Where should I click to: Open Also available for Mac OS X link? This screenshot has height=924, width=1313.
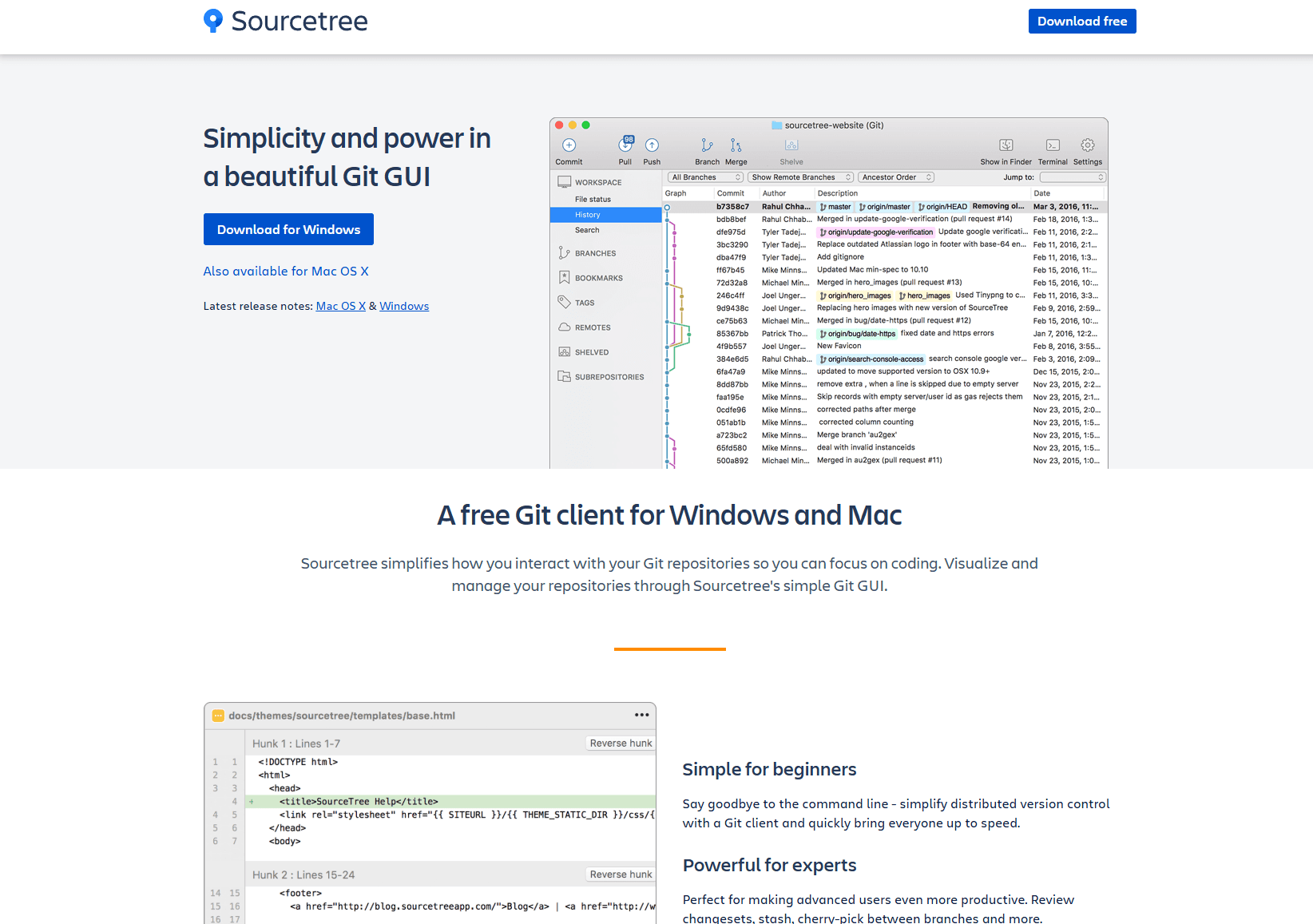(286, 272)
